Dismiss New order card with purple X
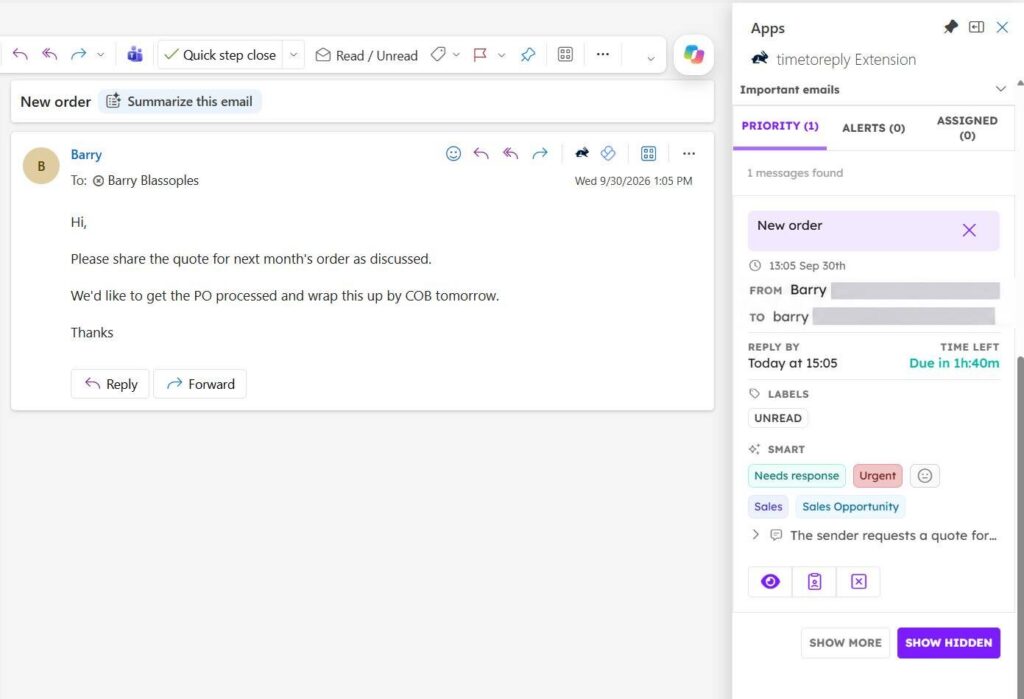 tap(968, 230)
